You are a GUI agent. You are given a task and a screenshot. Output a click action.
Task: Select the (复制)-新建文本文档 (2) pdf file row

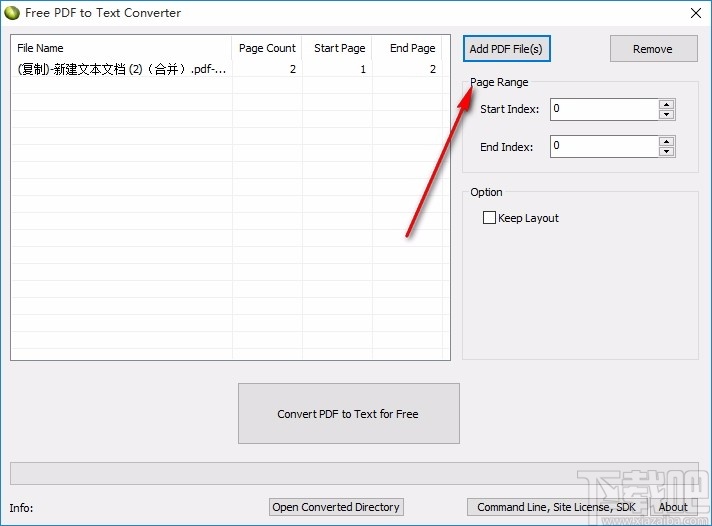click(x=227, y=69)
